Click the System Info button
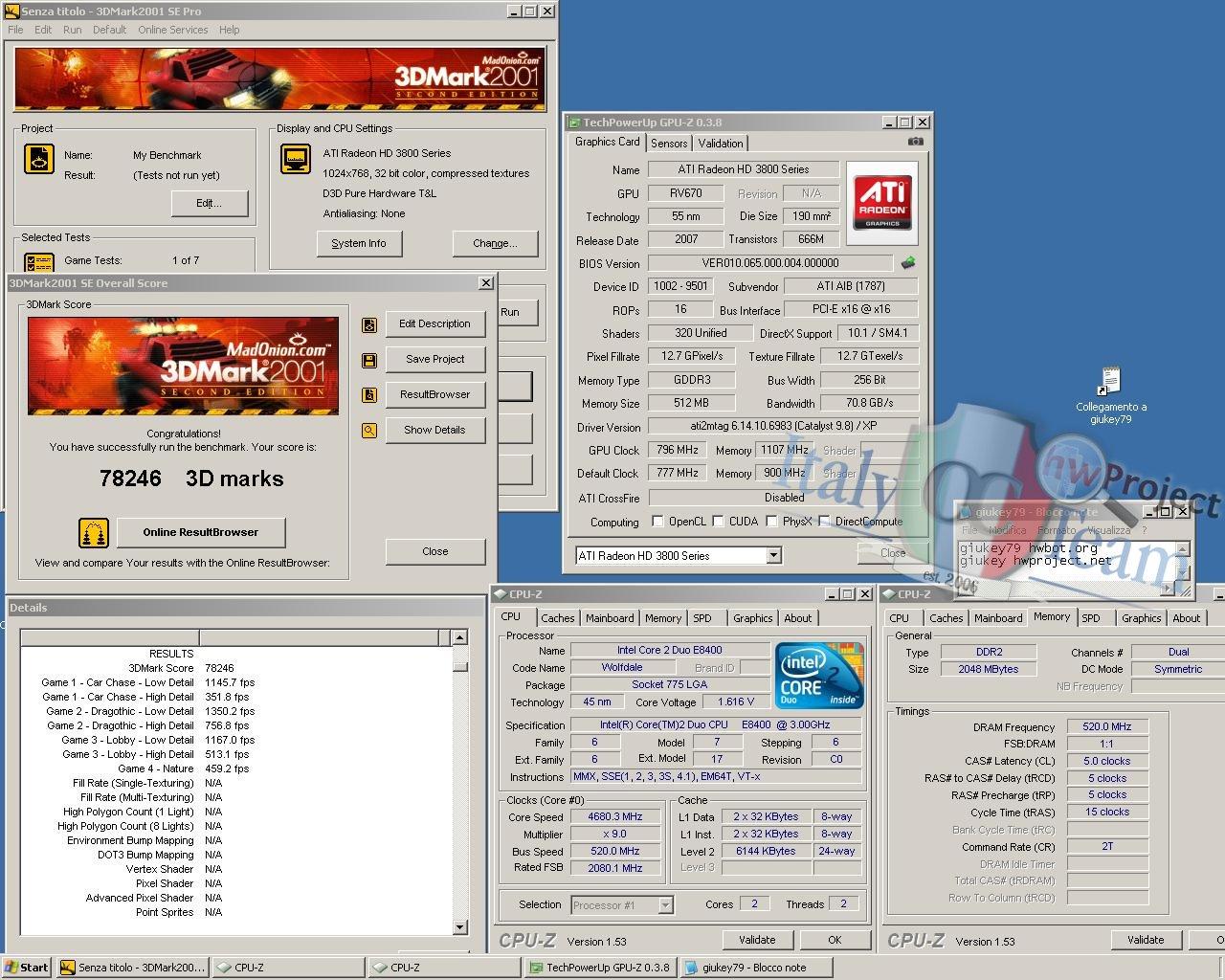1225x980 pixels. coord(359,244)
